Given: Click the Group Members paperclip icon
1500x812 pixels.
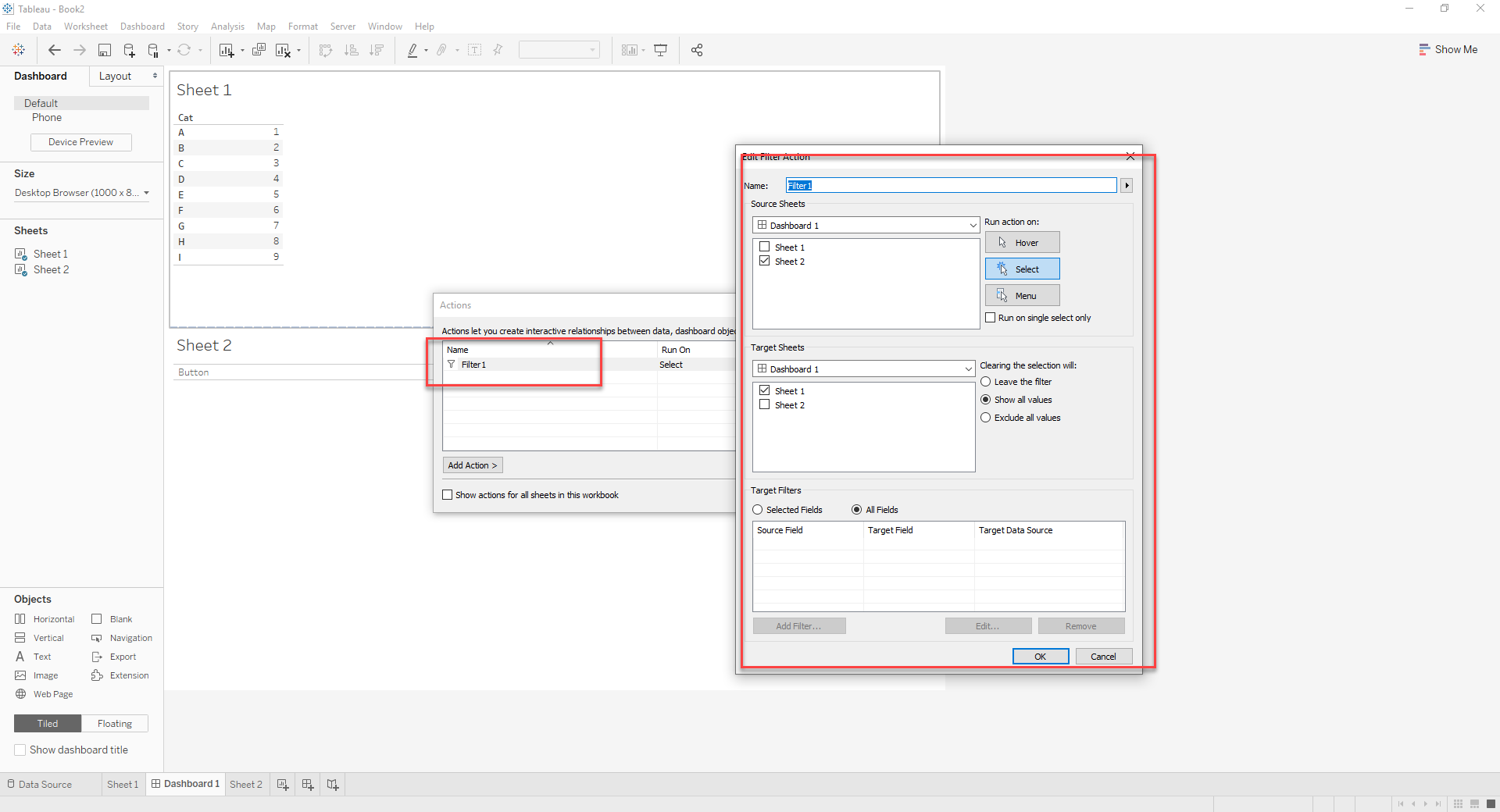Looking at the screenshot, I should 441,50.
